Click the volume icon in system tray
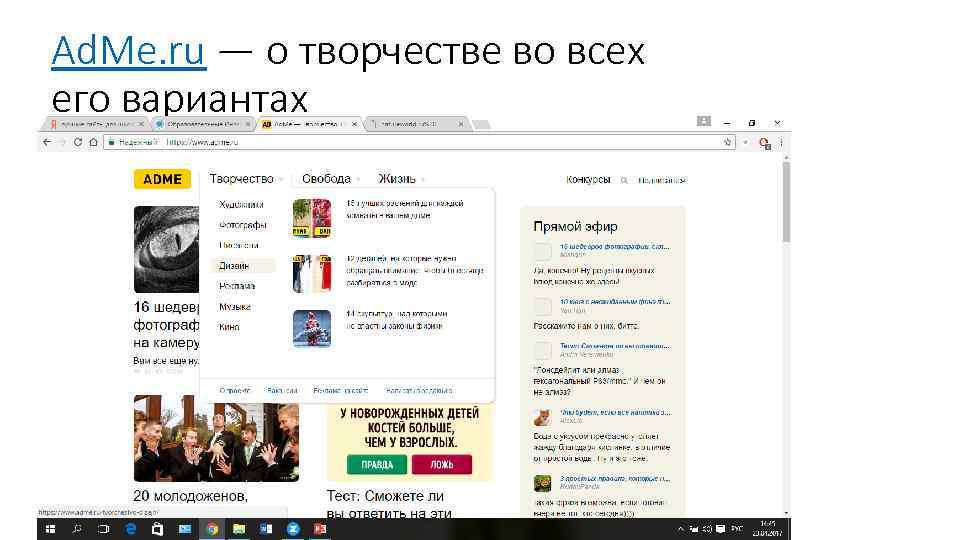The image size is (960, 540). click(x=707, y=529)
